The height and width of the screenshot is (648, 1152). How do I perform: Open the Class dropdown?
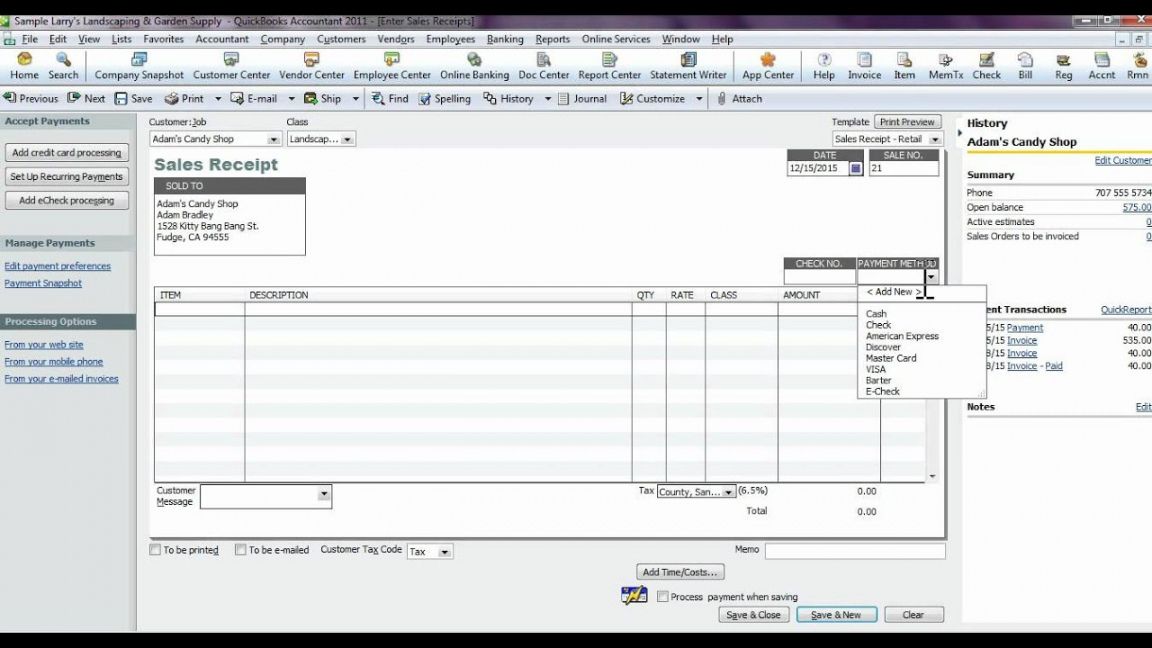[x=347, y=139]
